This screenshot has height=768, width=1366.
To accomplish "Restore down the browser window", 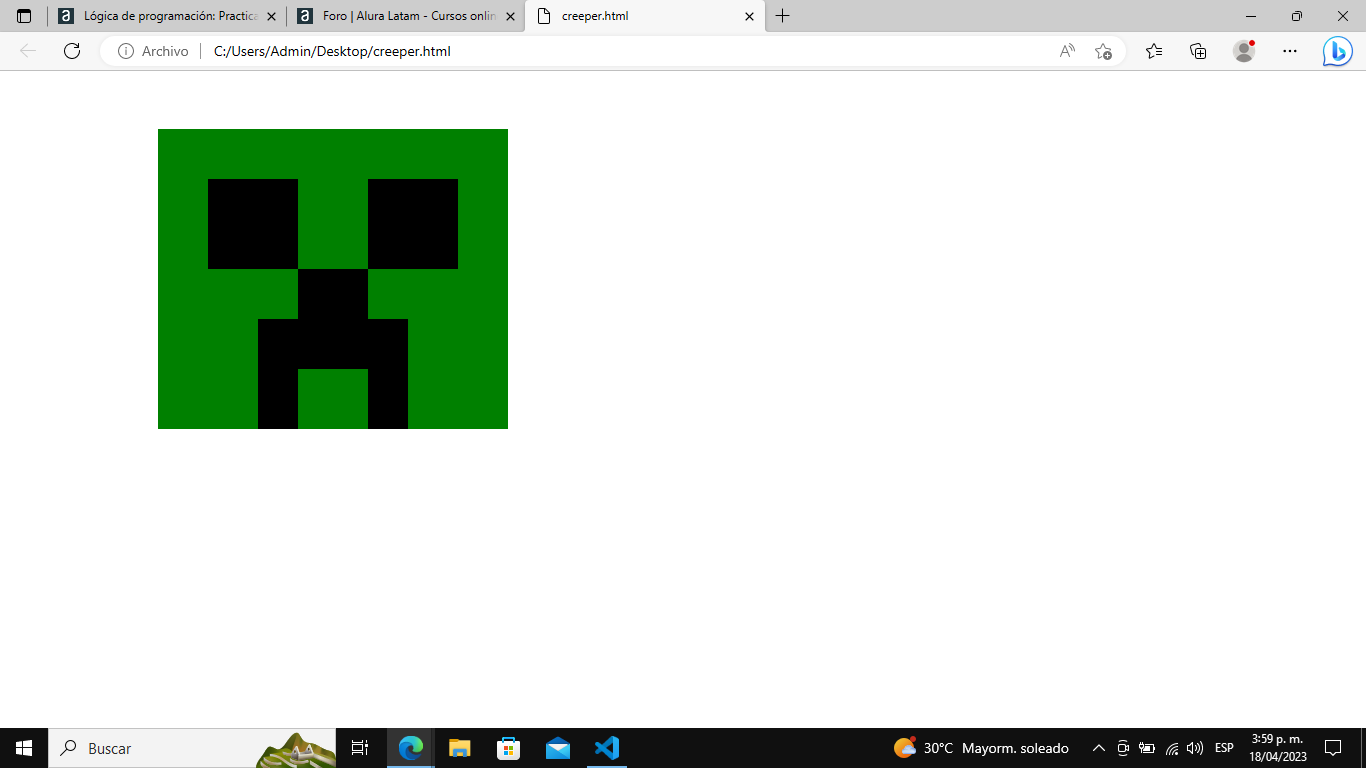I will coord(1297,16).
